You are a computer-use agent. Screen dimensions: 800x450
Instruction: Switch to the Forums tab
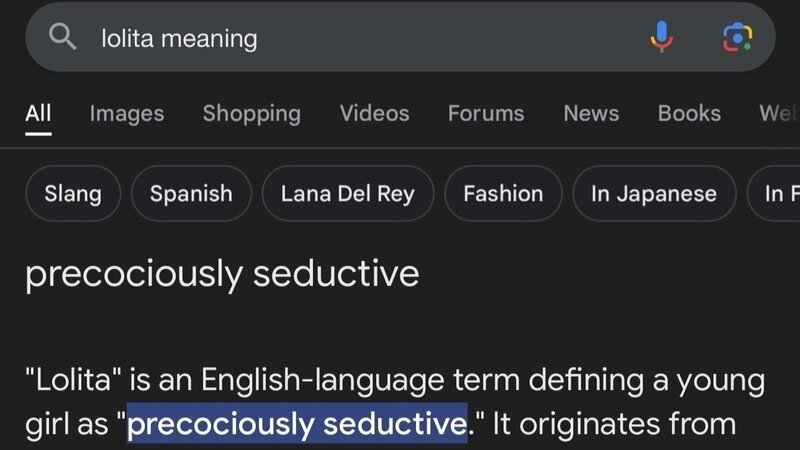[486, 113]
